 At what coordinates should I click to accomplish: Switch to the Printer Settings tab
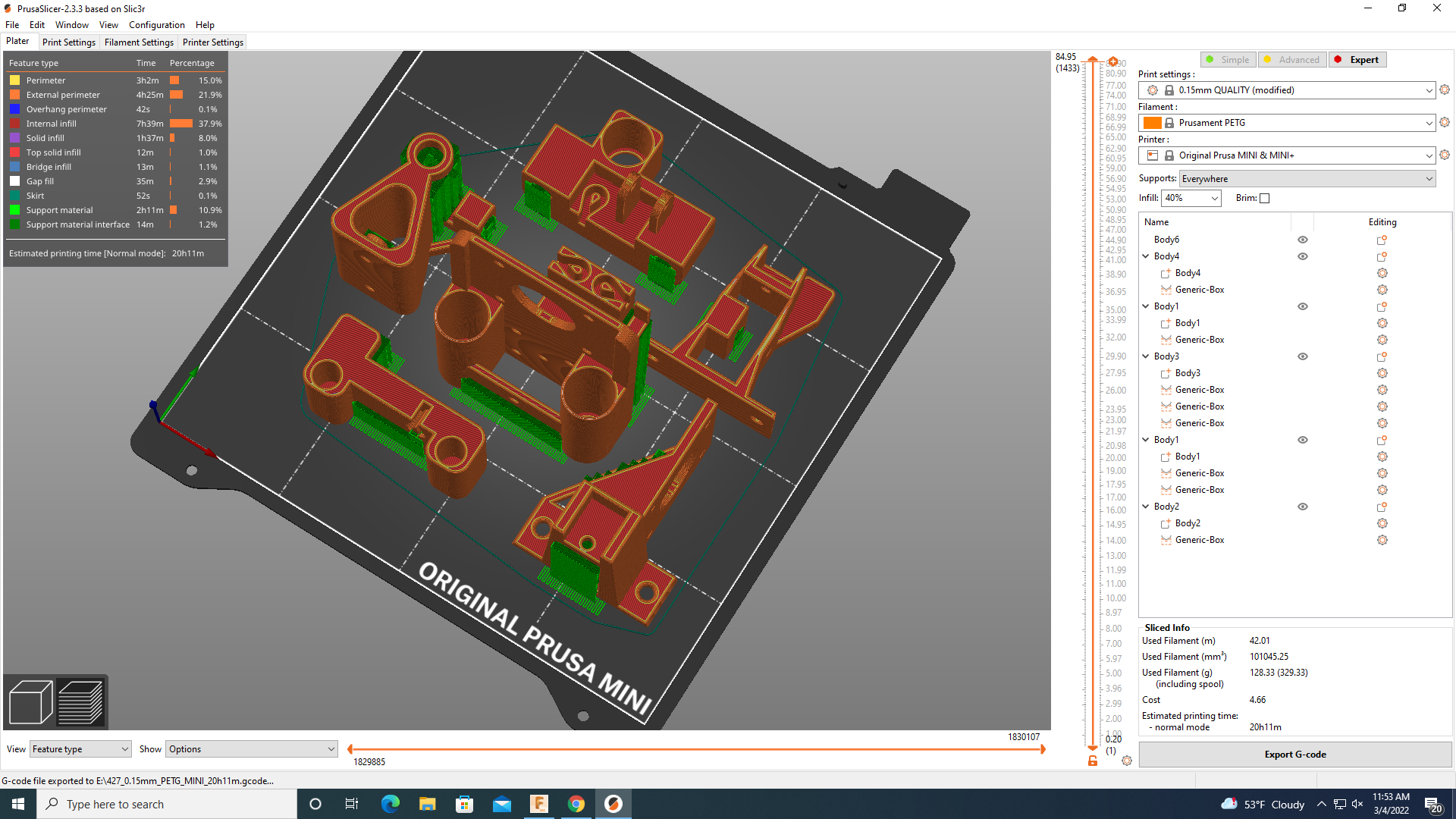212,42
